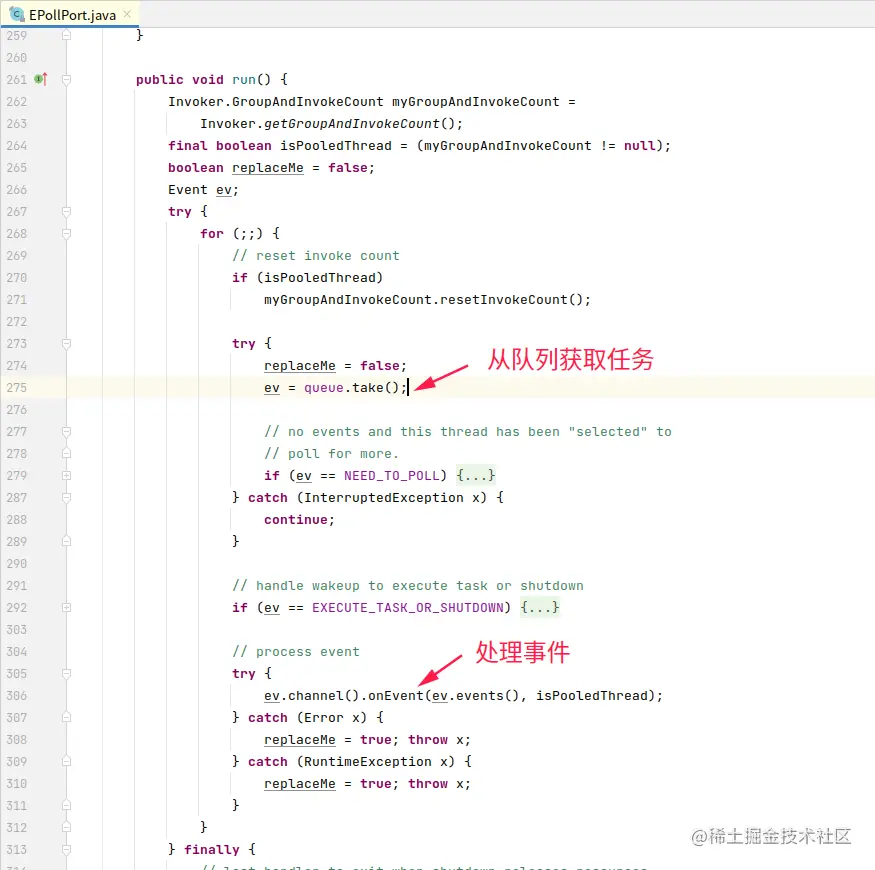The image size is (875, 870).
Task: Click the fold end marker at line 312
Action: click(66, 827)
